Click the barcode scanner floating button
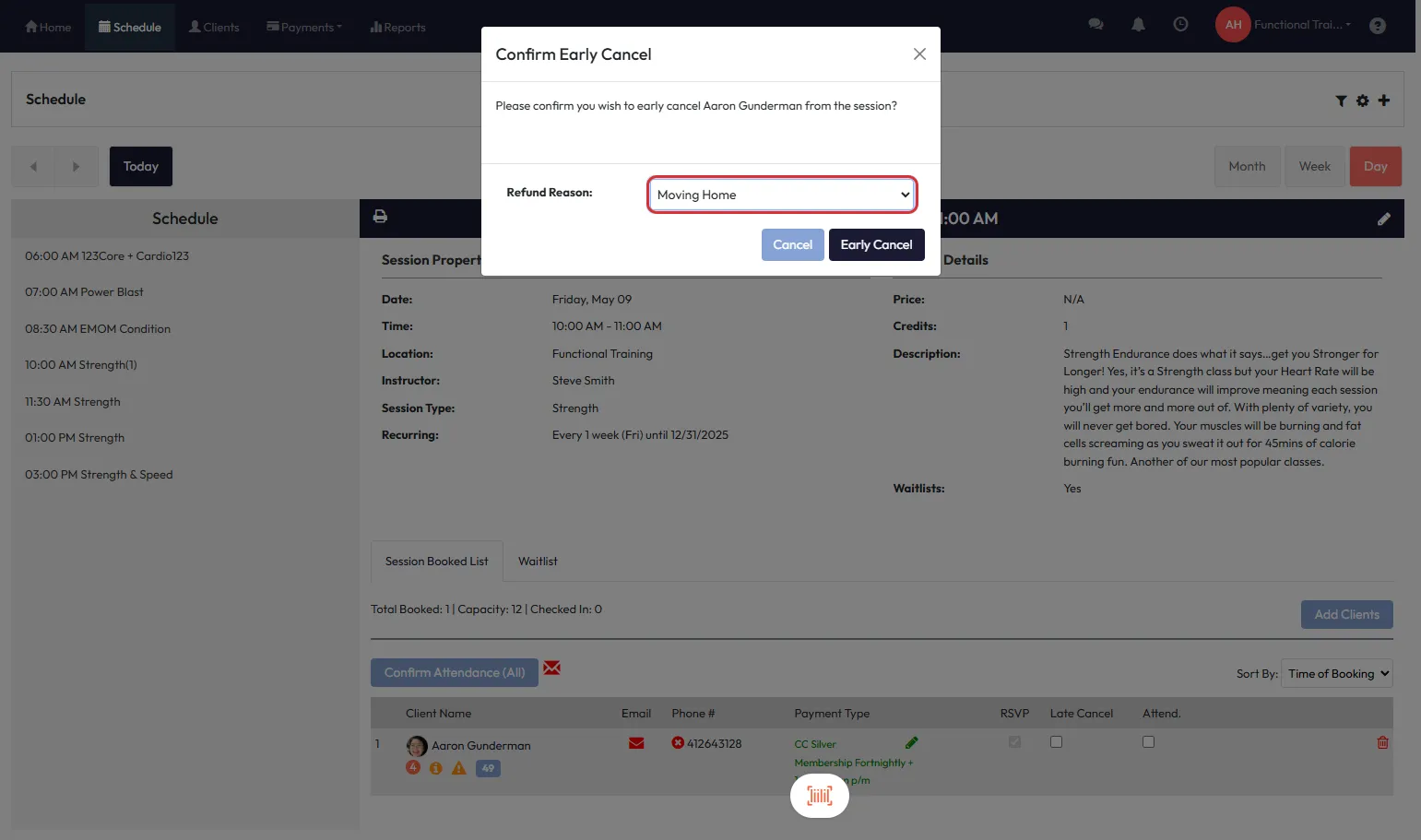Screen dimensions: 1421x840 point(819,796)
